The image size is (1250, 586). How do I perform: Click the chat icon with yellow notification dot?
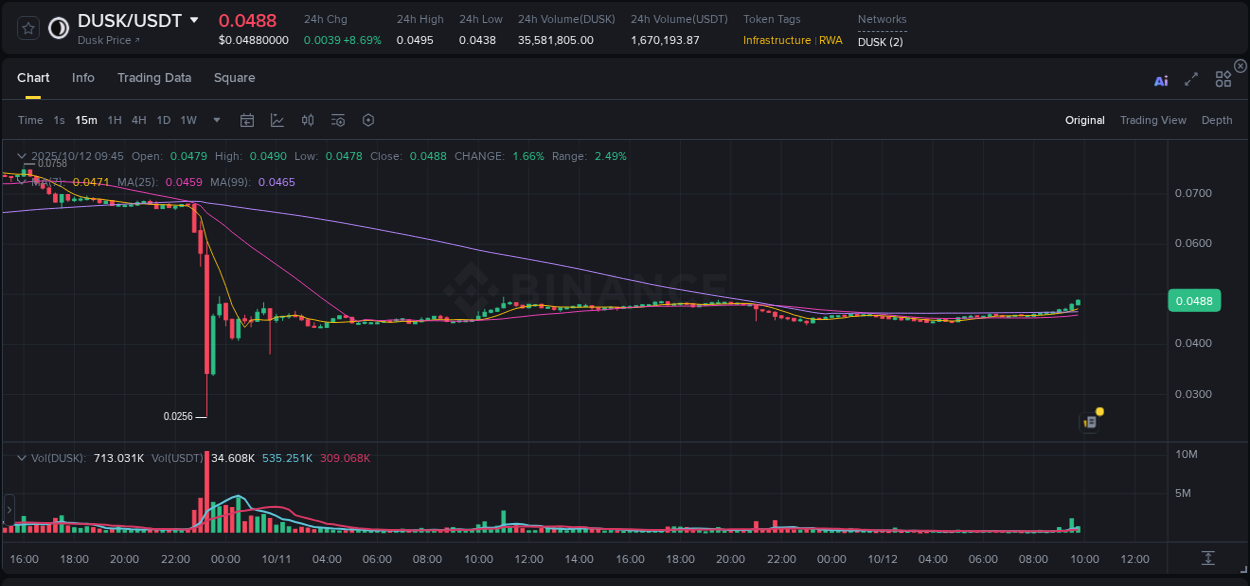click(1091, 421)
